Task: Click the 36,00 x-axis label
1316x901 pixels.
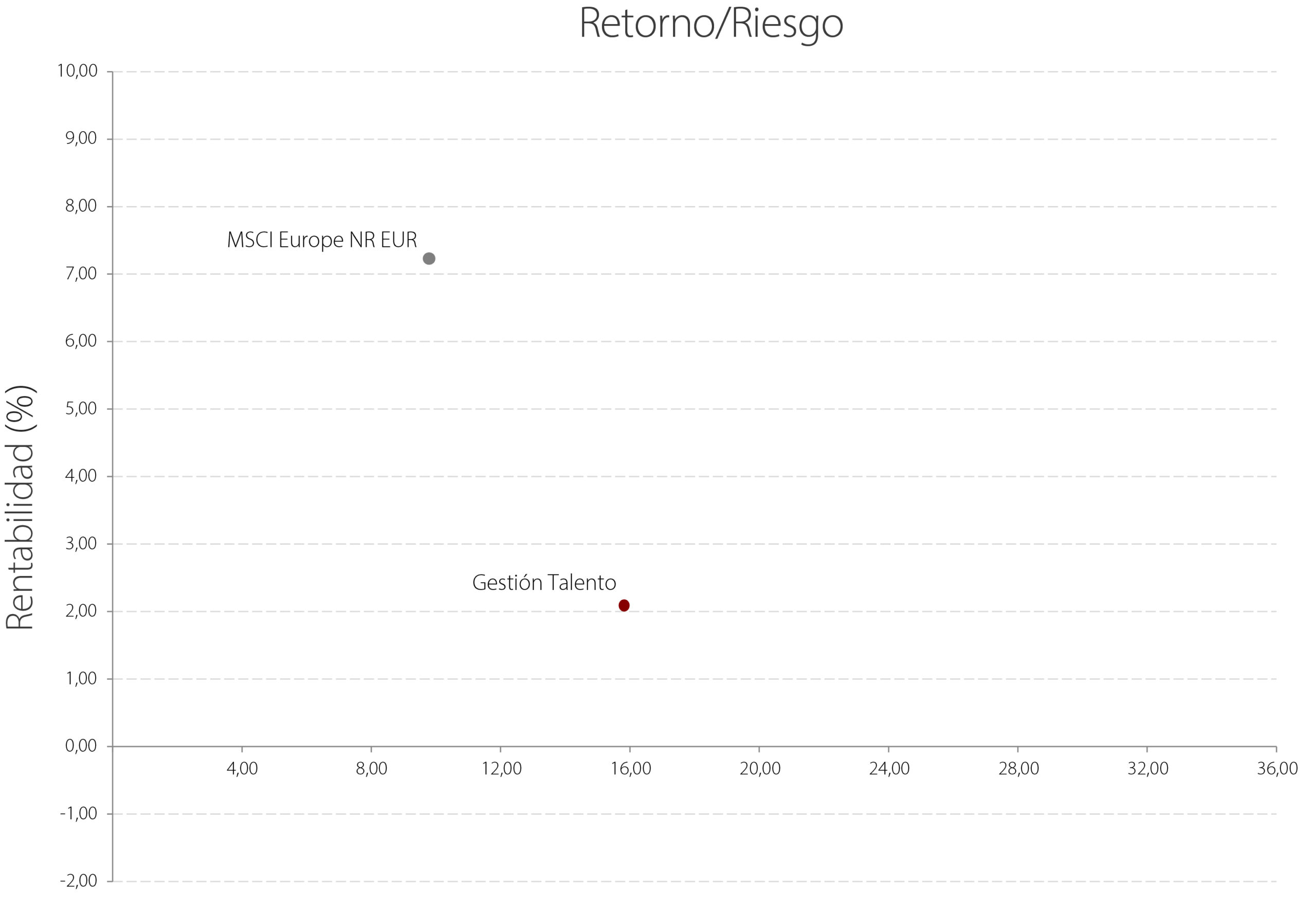Action: 1277,768
